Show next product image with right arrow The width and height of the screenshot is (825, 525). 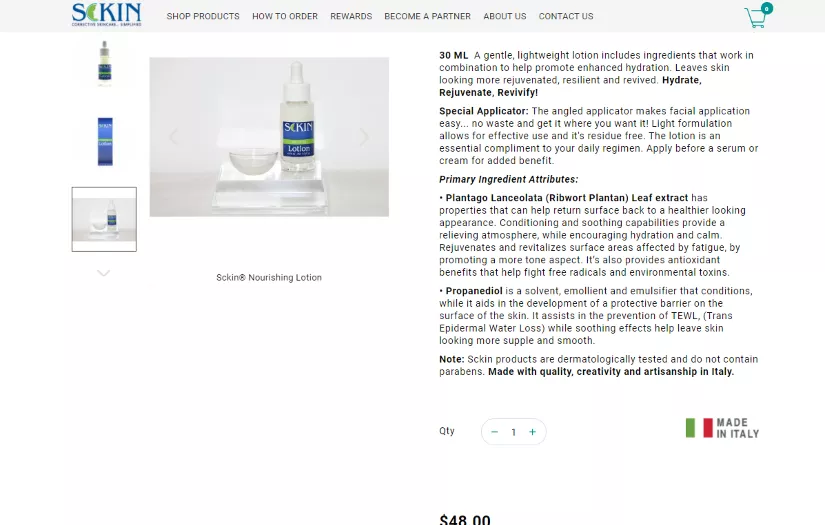pos(364,137)
